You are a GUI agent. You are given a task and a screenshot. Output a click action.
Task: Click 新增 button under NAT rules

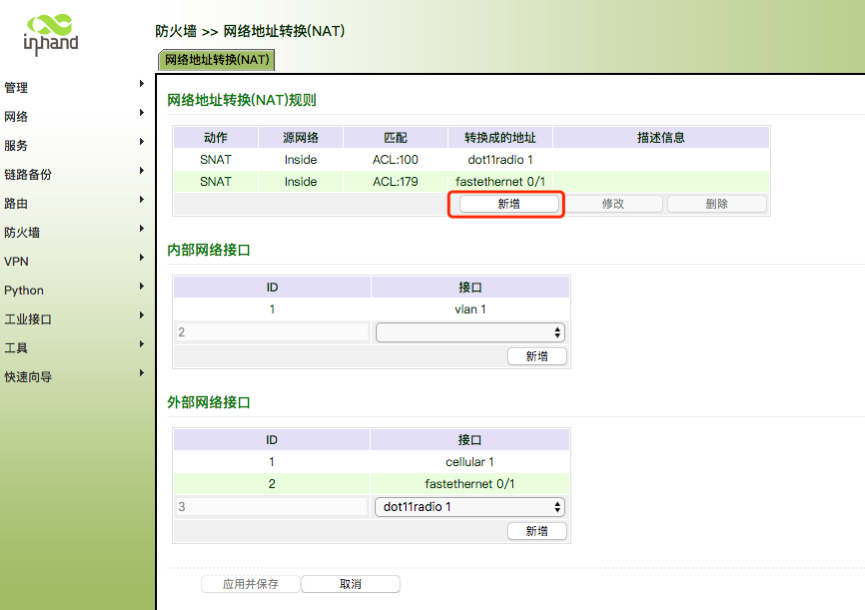point(508,204)
